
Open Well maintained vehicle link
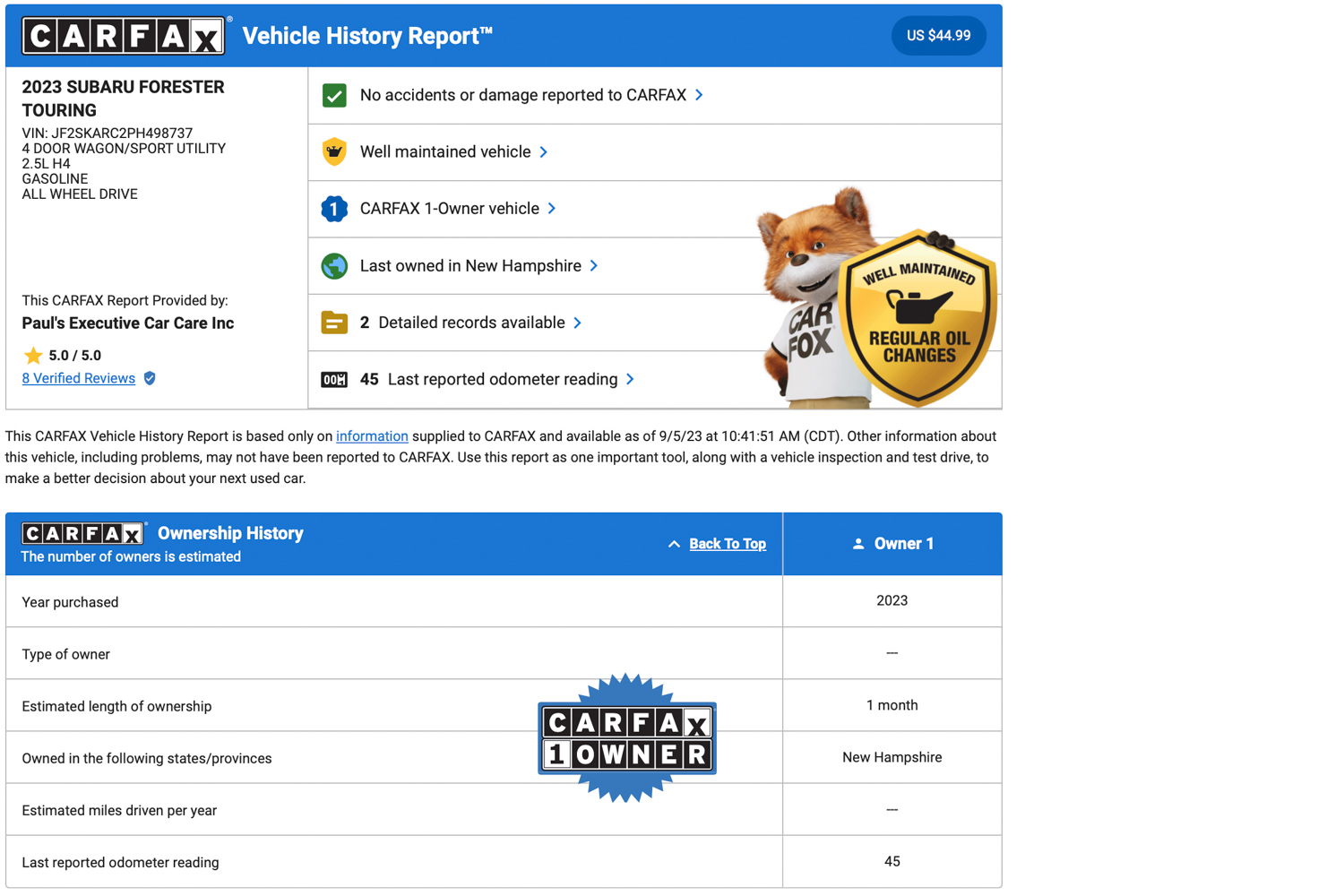tap(445, 152)
